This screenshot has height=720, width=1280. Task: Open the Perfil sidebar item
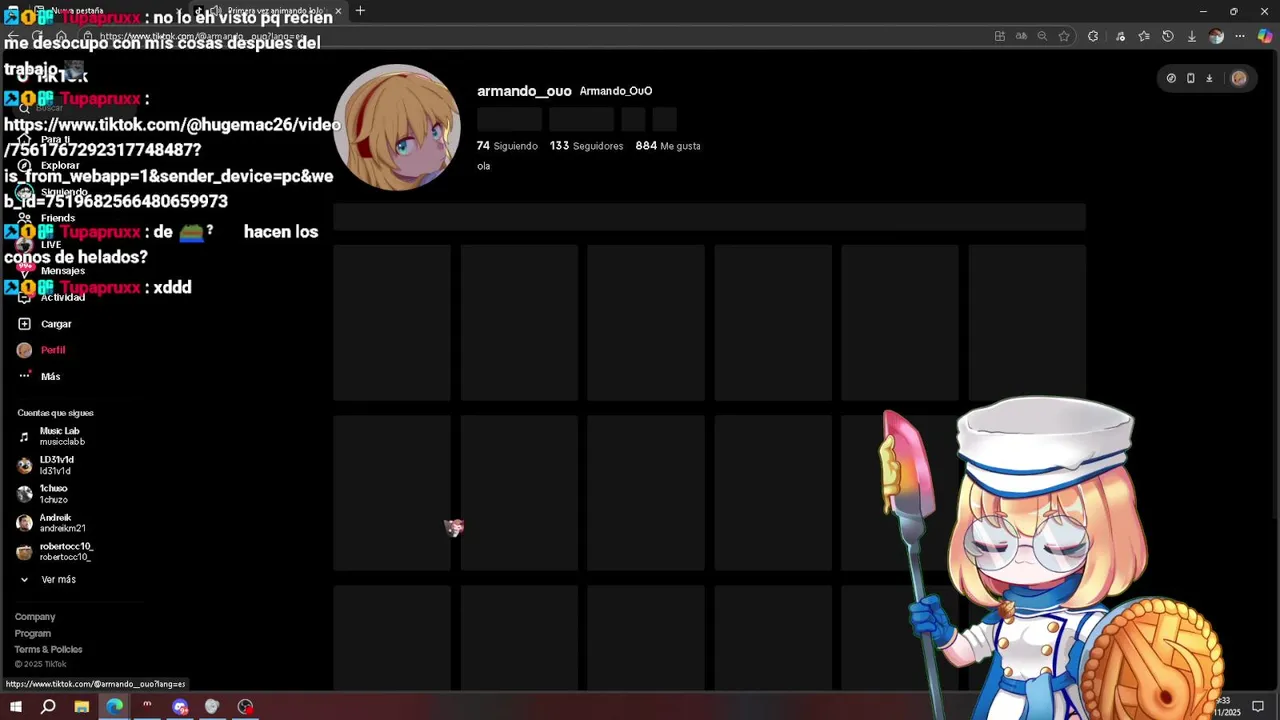coord(41,350)
